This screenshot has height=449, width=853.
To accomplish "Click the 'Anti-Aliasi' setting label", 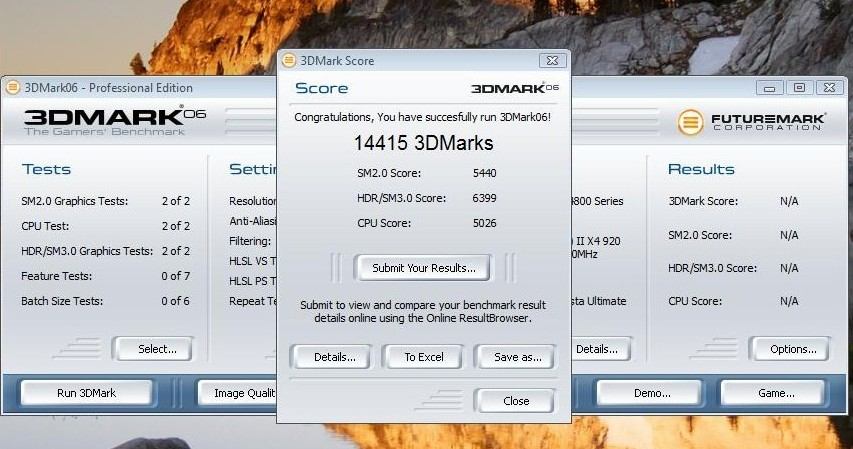I will click(253, 221).
